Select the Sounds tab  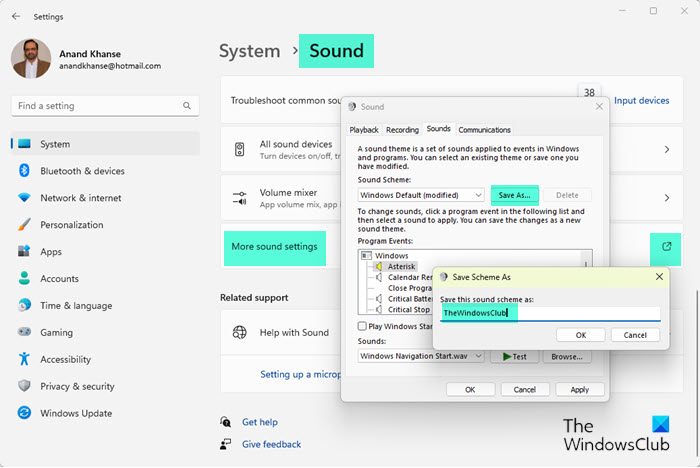438,129
